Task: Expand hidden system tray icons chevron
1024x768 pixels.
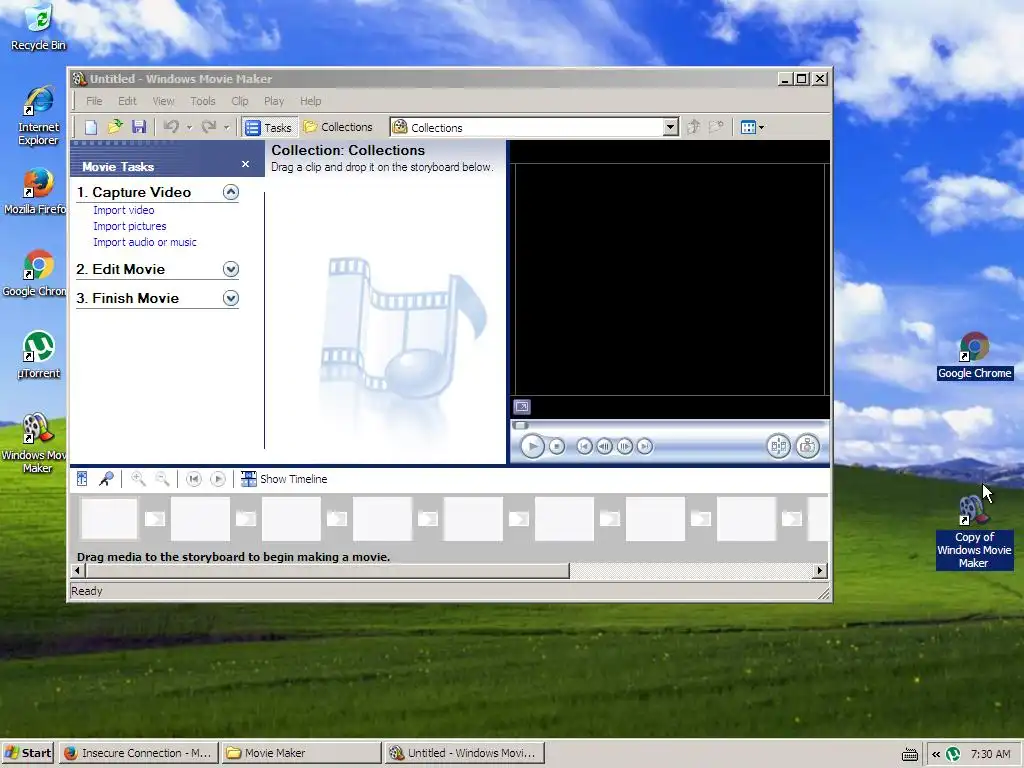Action: pyautogui.click(x=935, y=754)
